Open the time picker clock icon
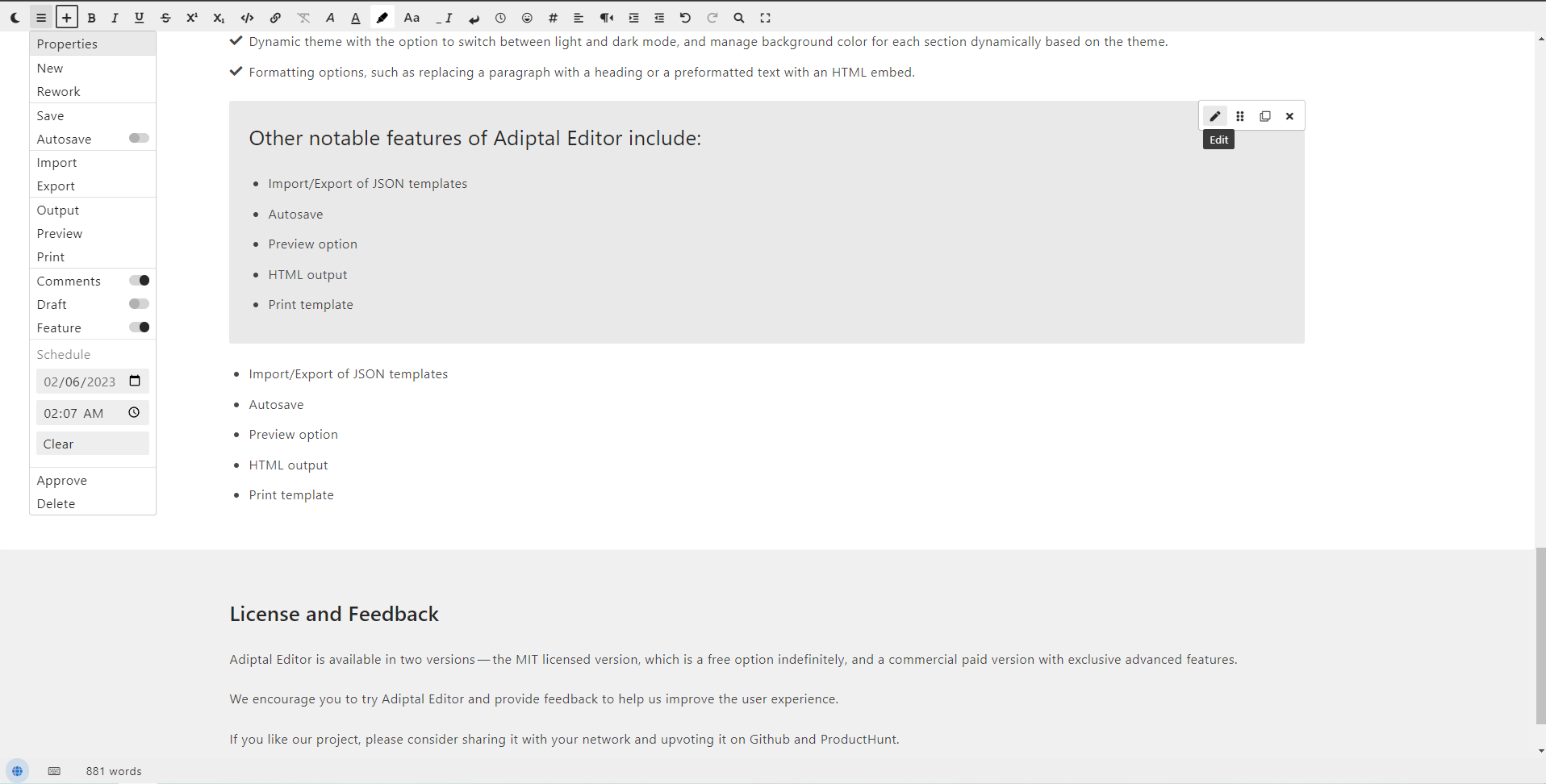1546x784 pixels. 134,412
